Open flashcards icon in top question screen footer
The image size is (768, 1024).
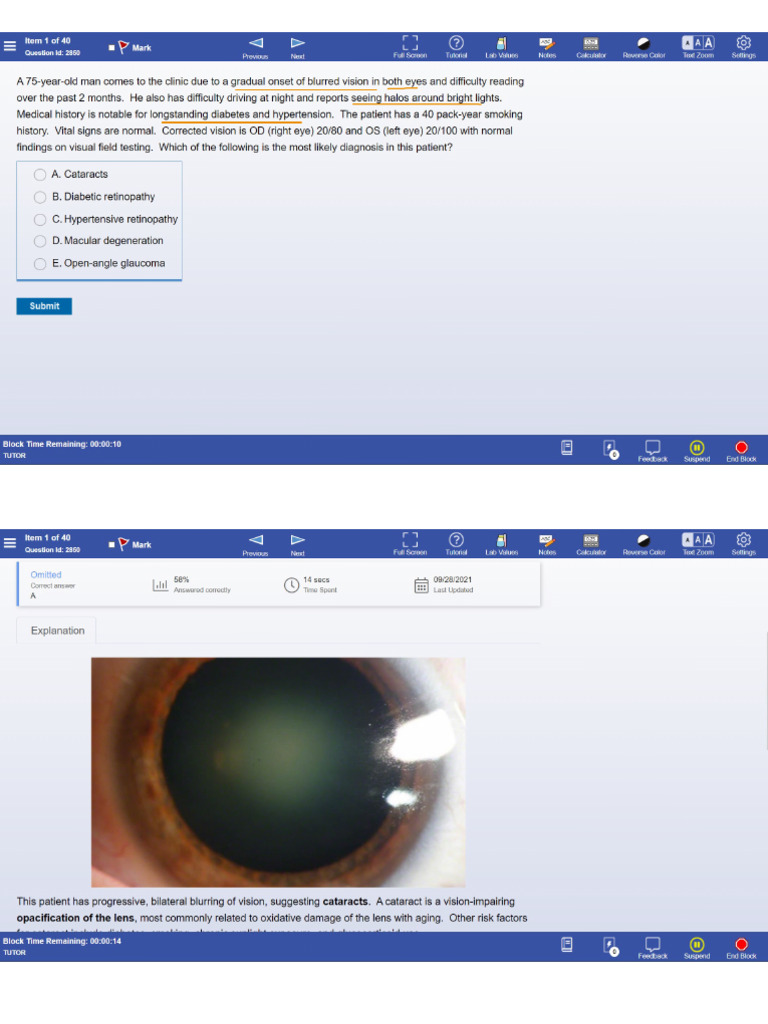611,449
